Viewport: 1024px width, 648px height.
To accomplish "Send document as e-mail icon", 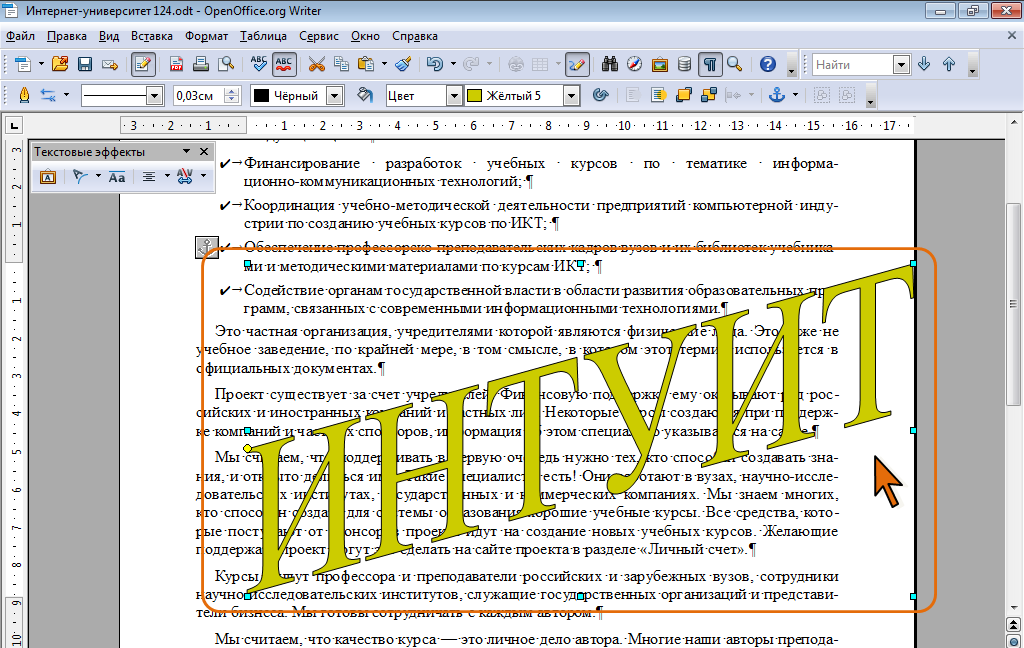I will tap(110, 64).
